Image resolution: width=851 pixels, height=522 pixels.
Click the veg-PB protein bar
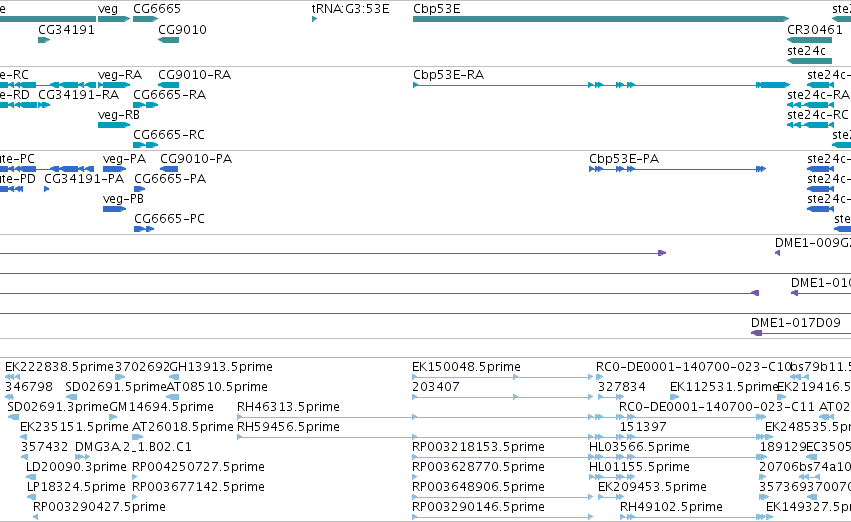[115, 209]
